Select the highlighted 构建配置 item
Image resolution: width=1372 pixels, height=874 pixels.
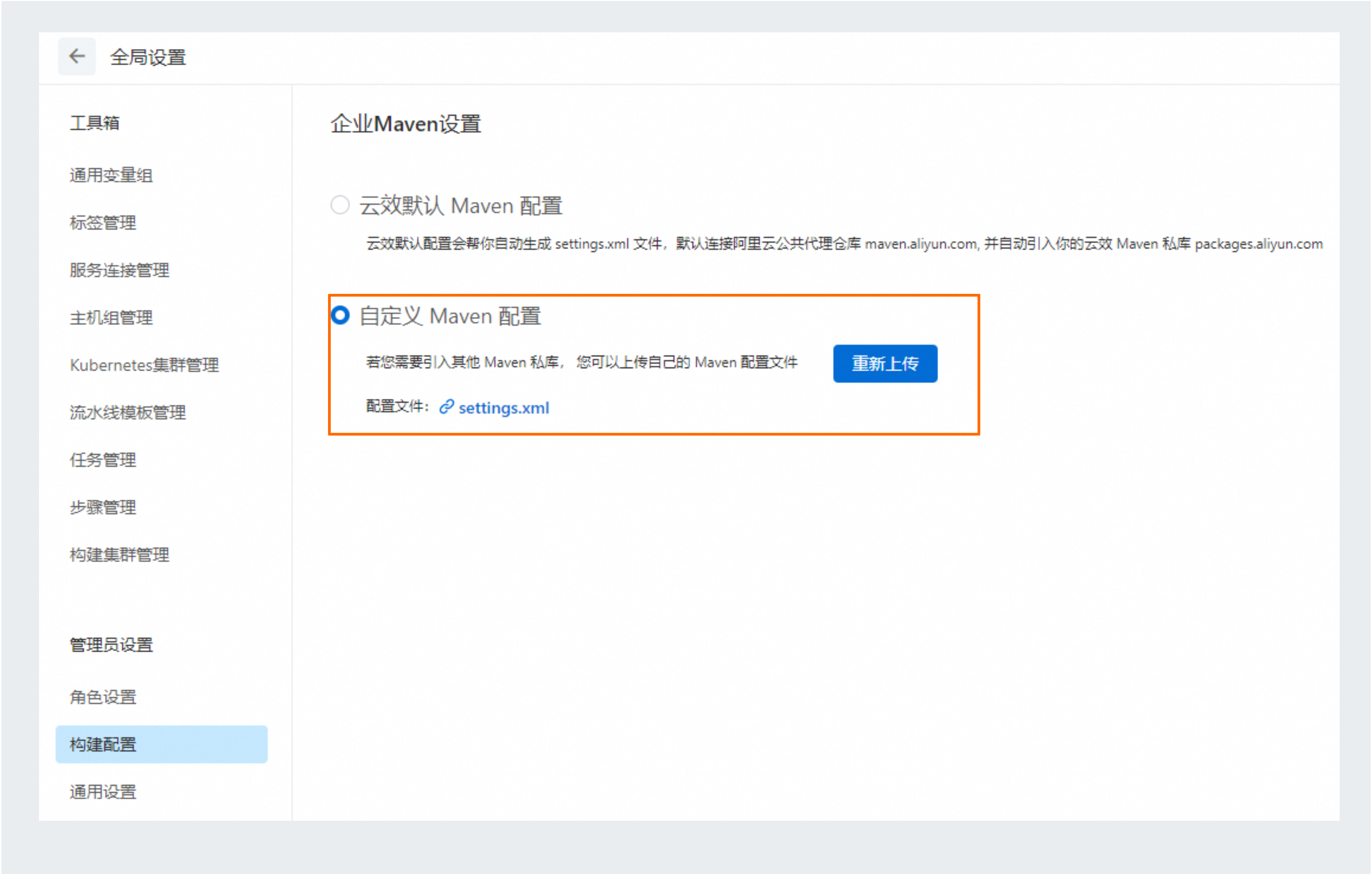pos(161,744)
